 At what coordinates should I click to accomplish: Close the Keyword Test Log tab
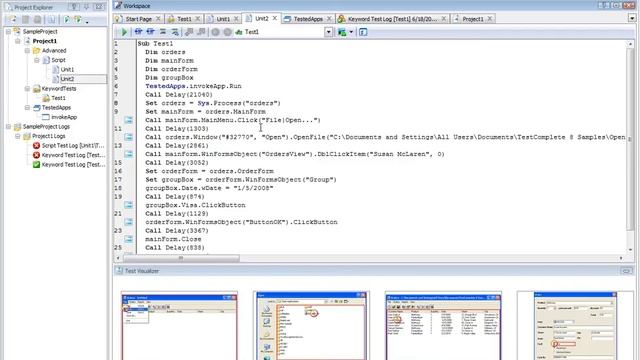(444, 19)
